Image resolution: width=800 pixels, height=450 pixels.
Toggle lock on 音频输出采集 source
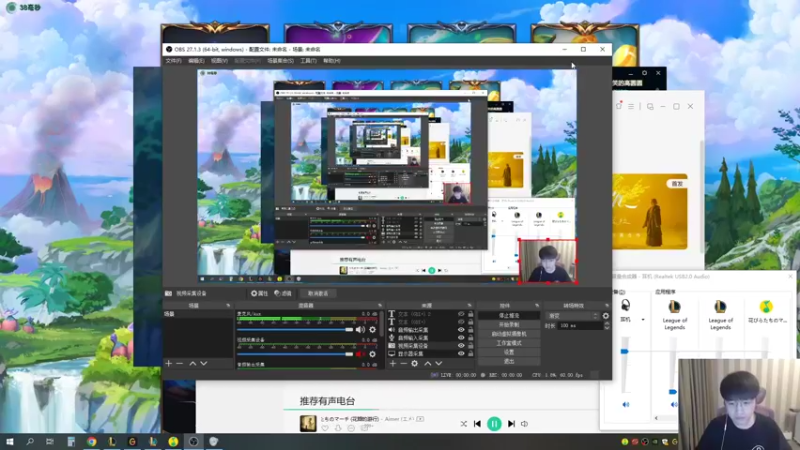click(x=470, y=330)
